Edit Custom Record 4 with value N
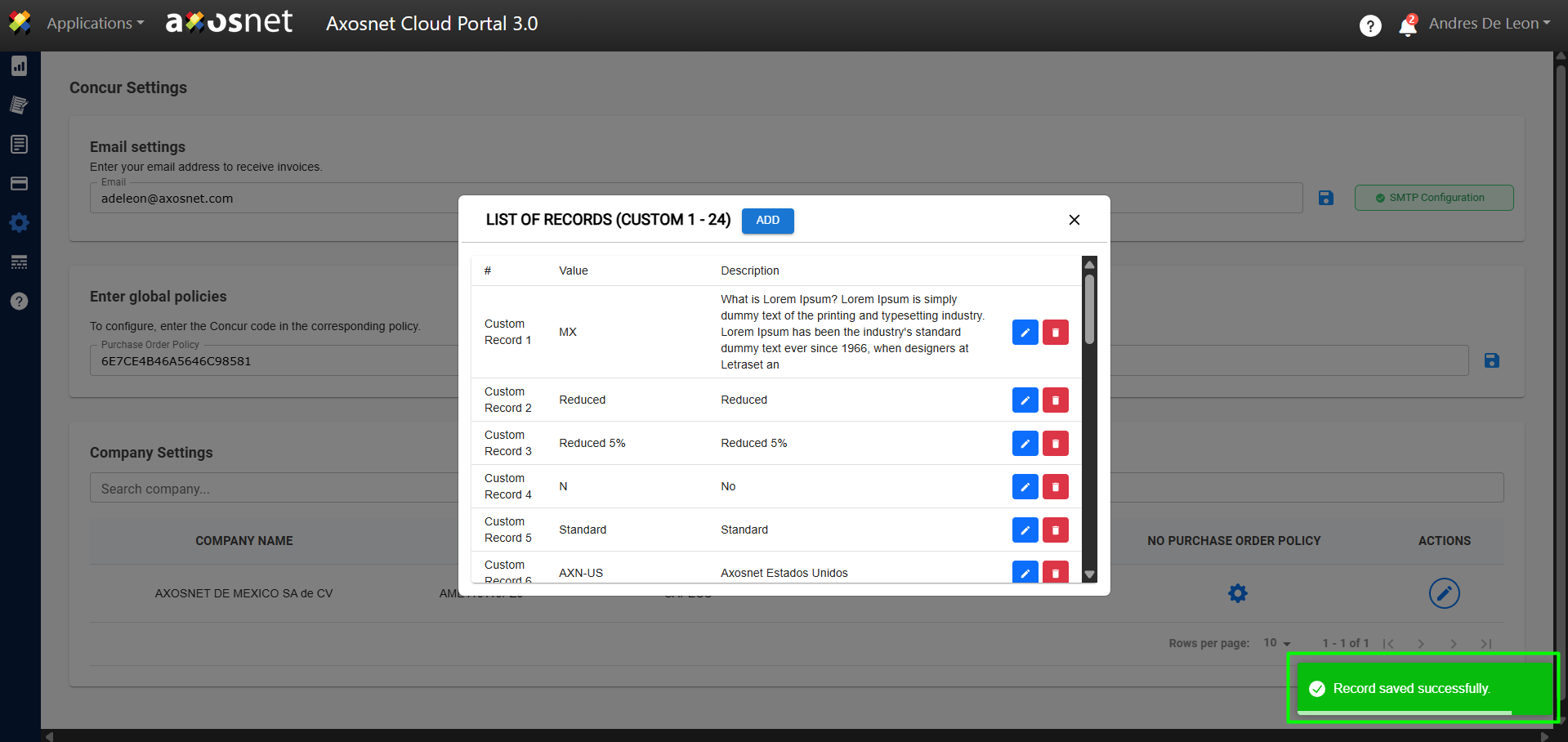1568x742 pixels. coord(1025,486)
